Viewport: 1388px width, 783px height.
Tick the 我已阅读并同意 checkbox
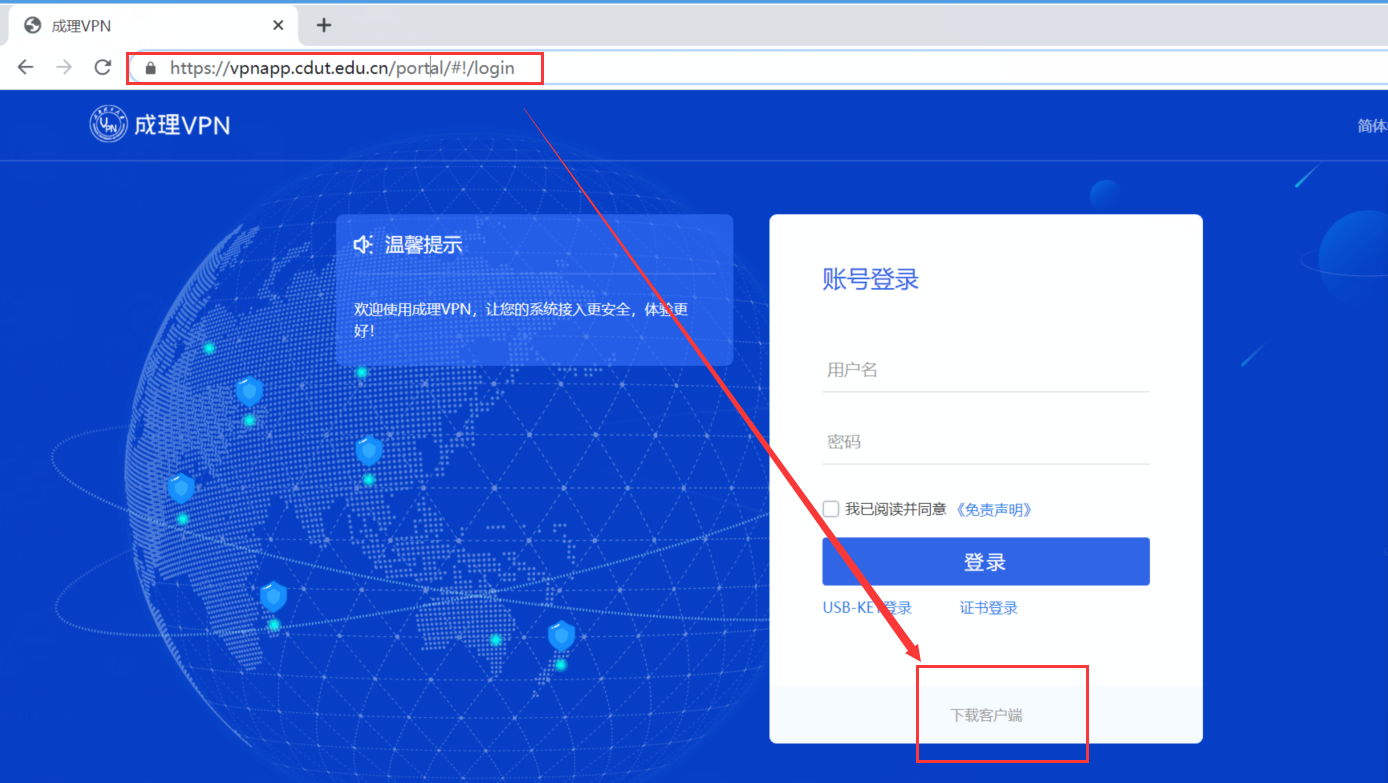click(831, 509)
